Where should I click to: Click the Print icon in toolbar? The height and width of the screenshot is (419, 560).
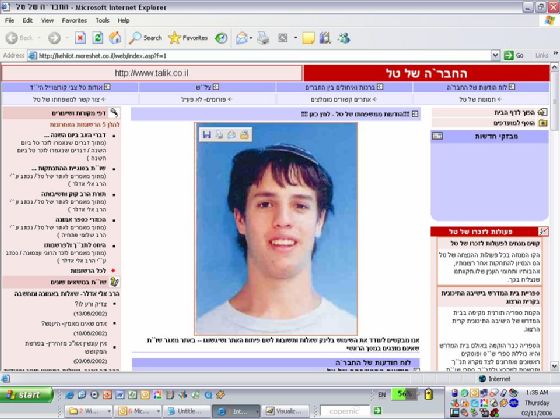coord(264,38)
